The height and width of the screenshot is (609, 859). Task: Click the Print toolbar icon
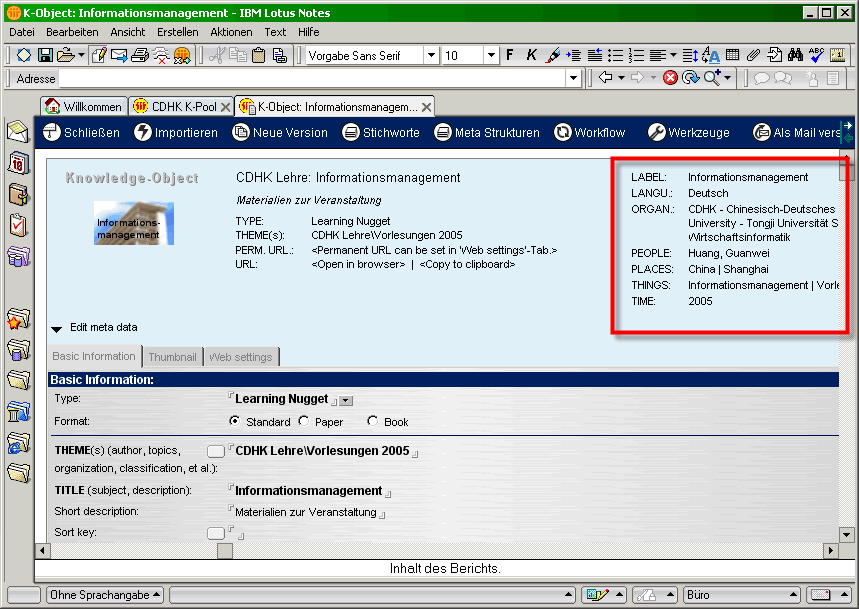140,55
